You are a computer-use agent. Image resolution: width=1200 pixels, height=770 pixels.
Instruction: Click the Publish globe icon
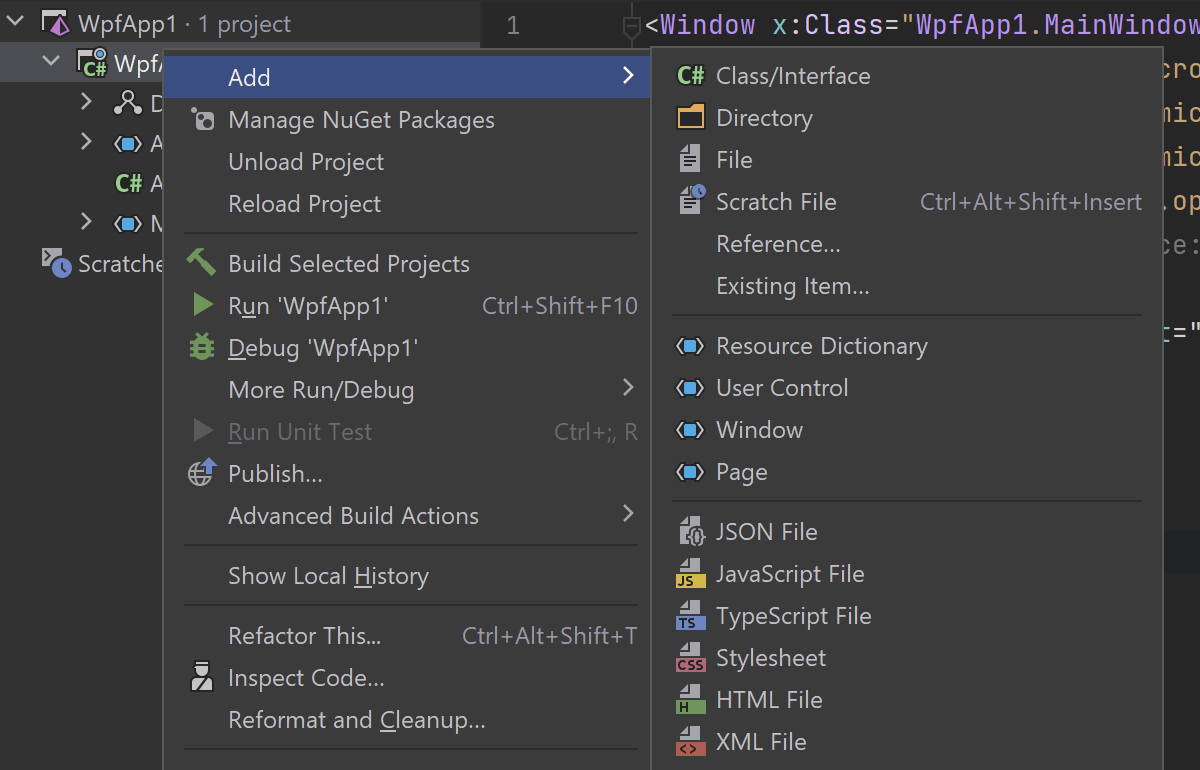(x=202, y=473)
